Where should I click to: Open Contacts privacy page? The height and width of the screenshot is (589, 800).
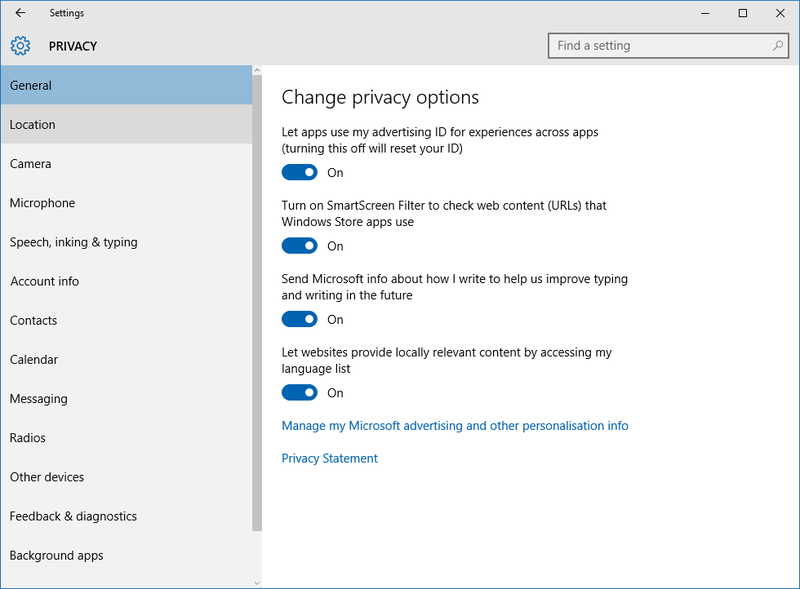[127, 321]
